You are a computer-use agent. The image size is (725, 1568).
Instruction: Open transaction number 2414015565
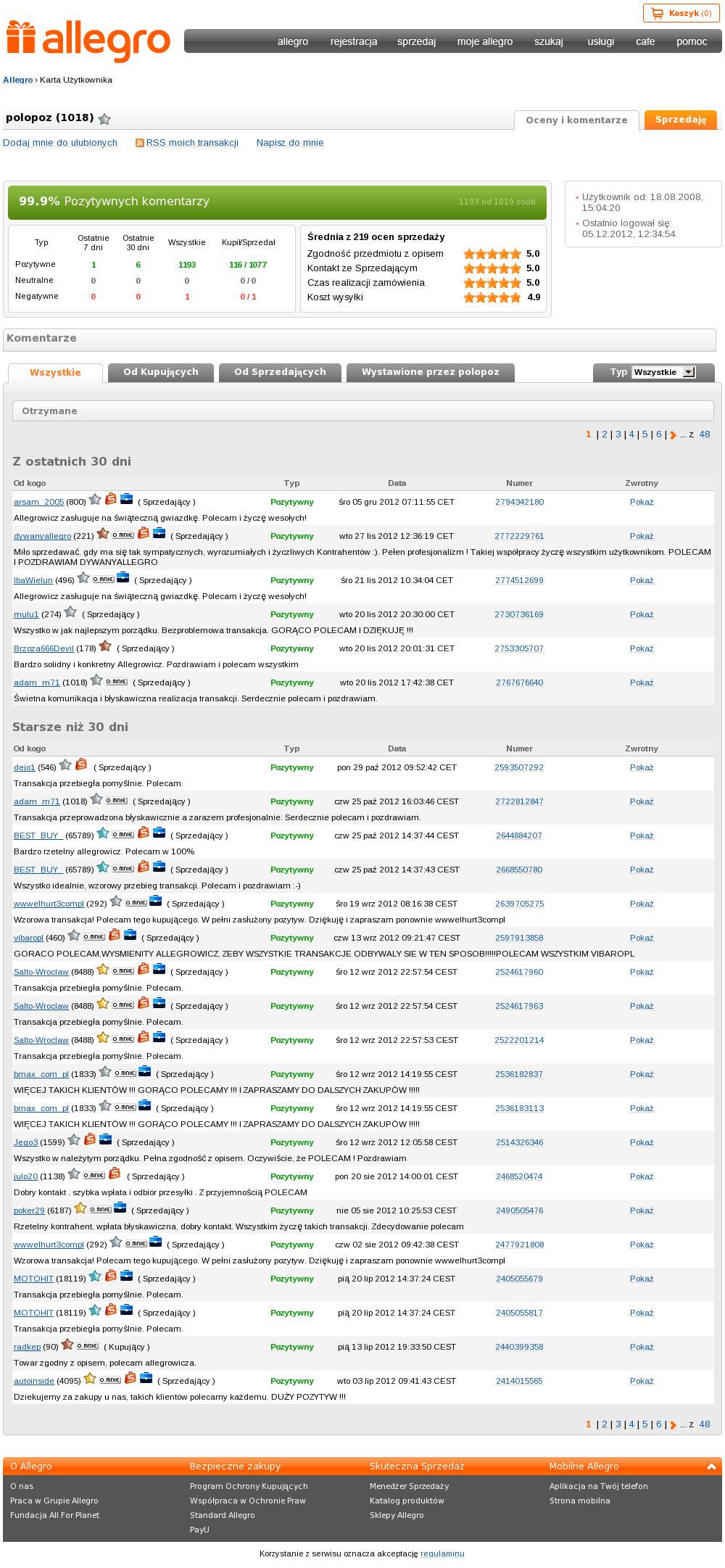point(519,1381)
